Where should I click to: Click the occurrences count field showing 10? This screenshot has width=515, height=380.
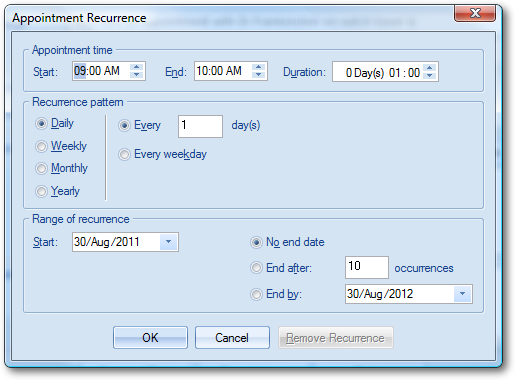click(x=367, y=267)
